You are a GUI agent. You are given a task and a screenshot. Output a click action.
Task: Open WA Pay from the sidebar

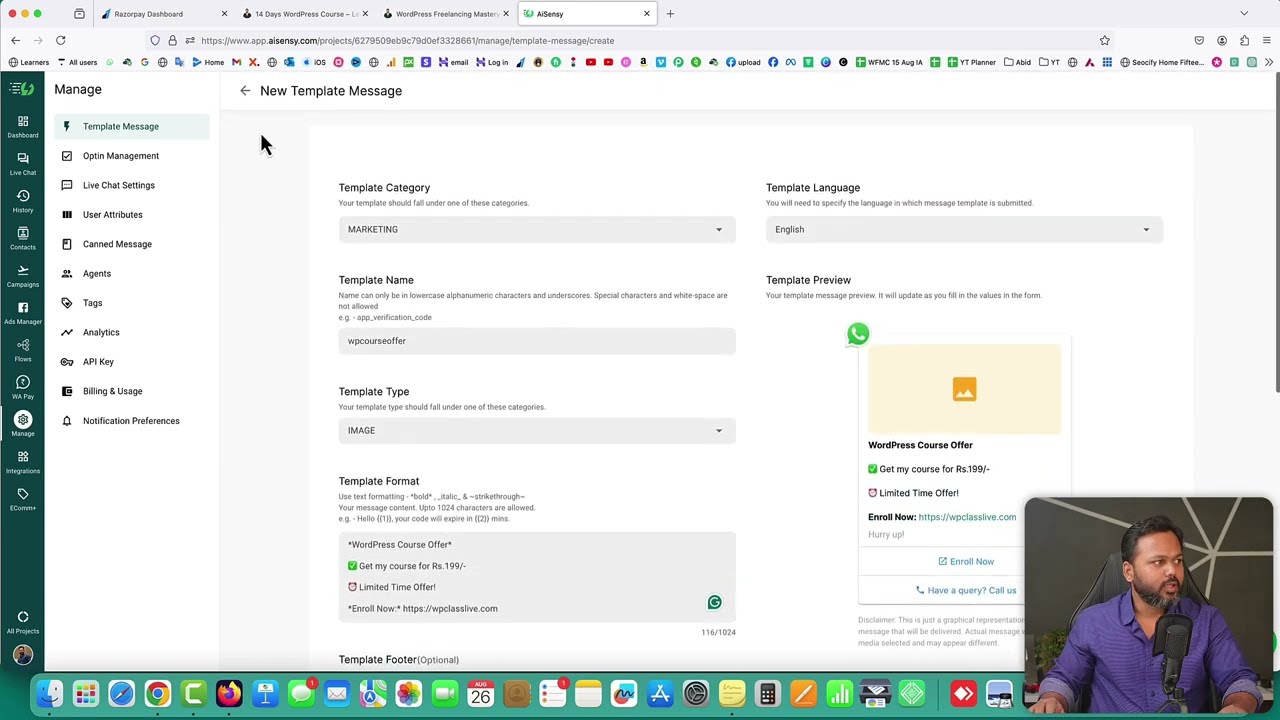(x=22, y=387)
